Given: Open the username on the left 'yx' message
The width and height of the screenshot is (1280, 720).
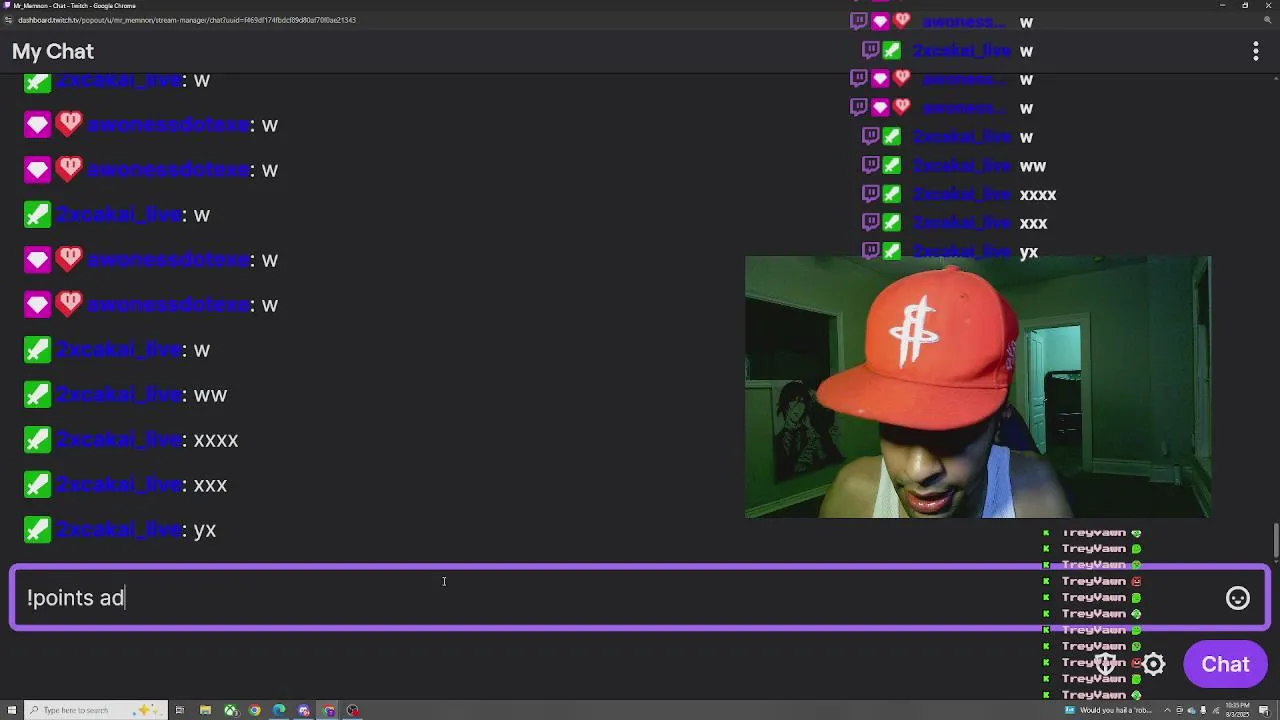Looking at the screenshot, I should (x=119, y=529).
